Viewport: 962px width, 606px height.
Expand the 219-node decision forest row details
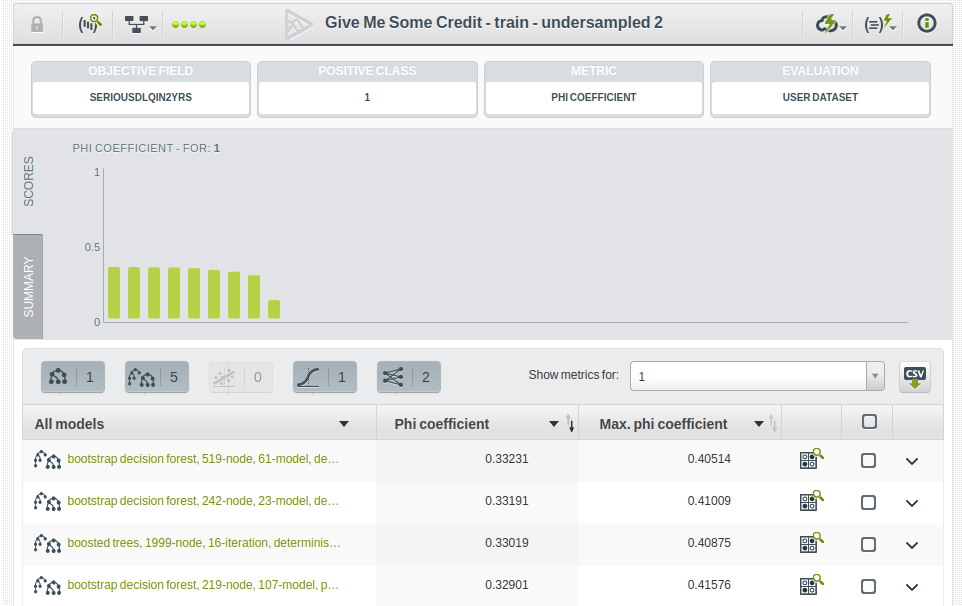click(x=911, y=587)
